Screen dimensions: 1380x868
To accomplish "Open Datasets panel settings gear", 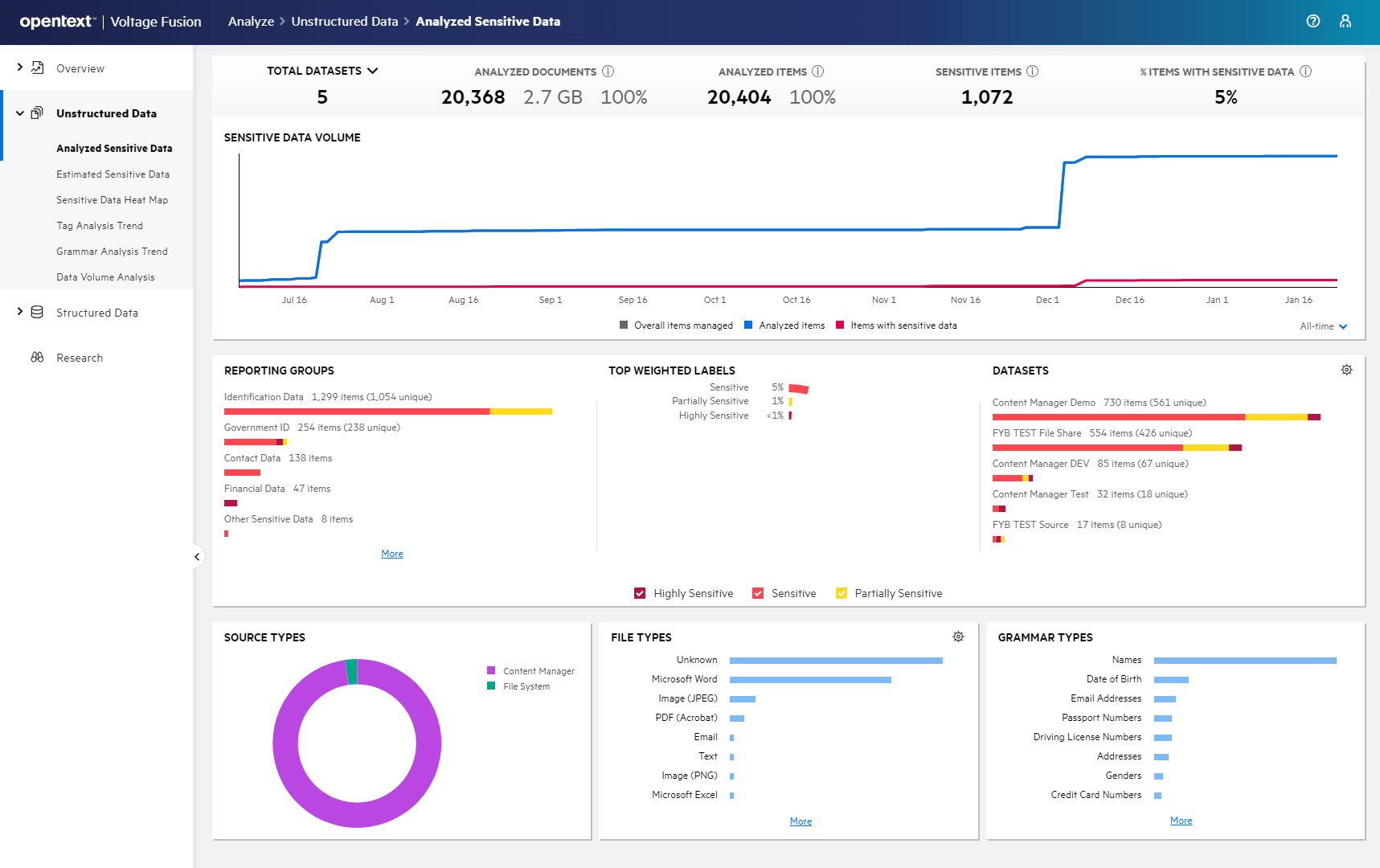I will (1346, 370).
